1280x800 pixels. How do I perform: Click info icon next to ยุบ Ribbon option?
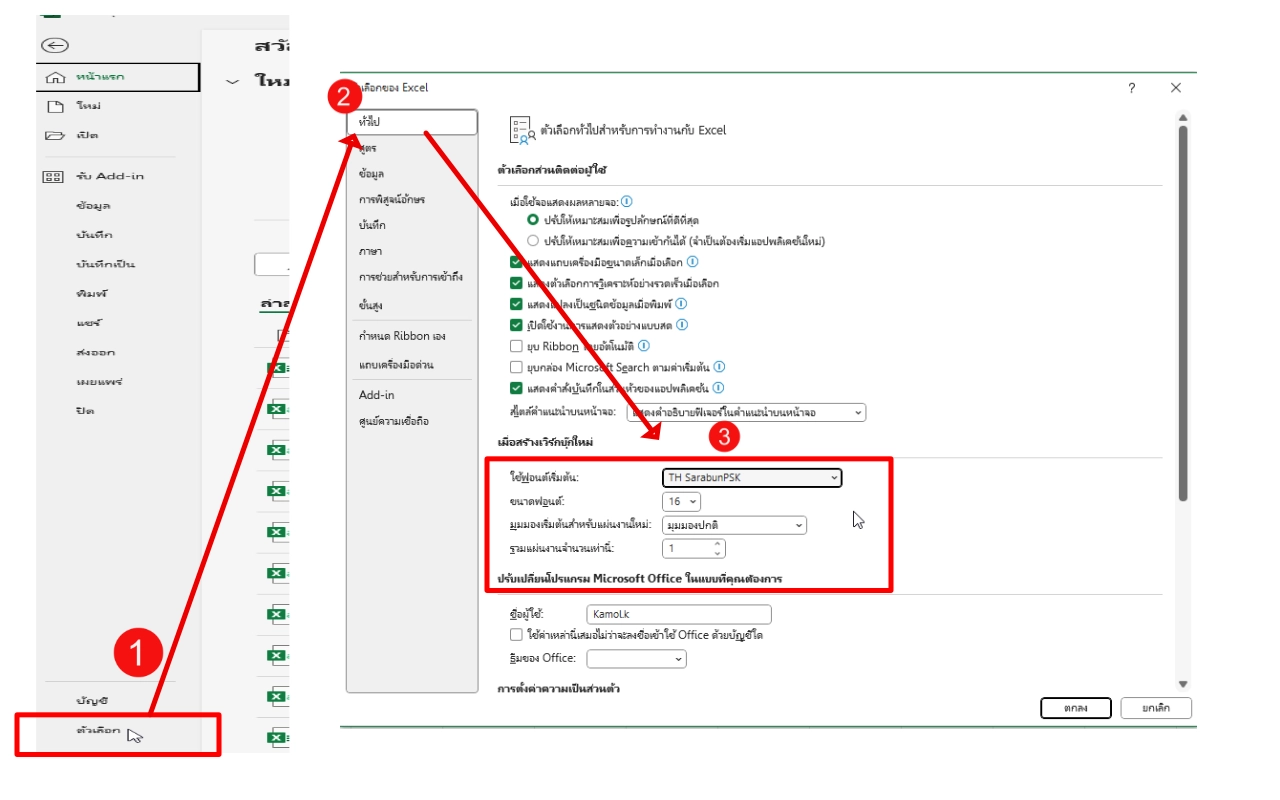(x=643, y=346)
